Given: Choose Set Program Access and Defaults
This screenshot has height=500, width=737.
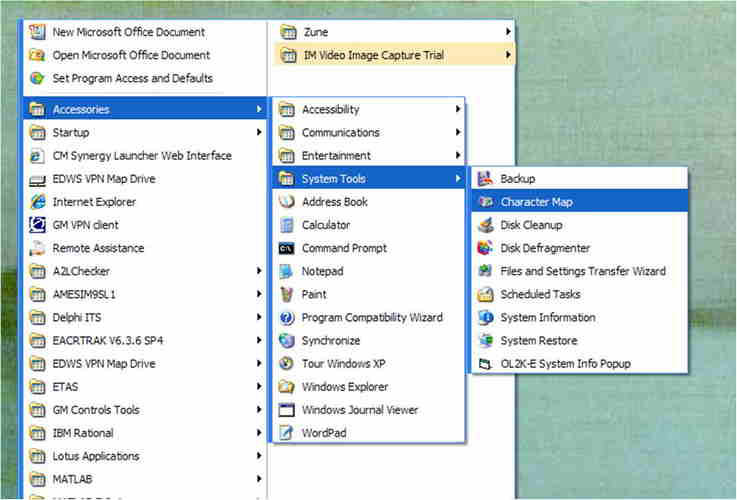Looking at the screenshot, I should pyautogui.click(x=132, y=78).
